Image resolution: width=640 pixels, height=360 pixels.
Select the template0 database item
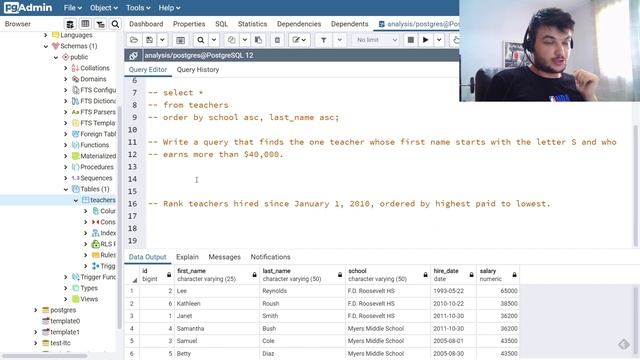(x=65, y=321)
